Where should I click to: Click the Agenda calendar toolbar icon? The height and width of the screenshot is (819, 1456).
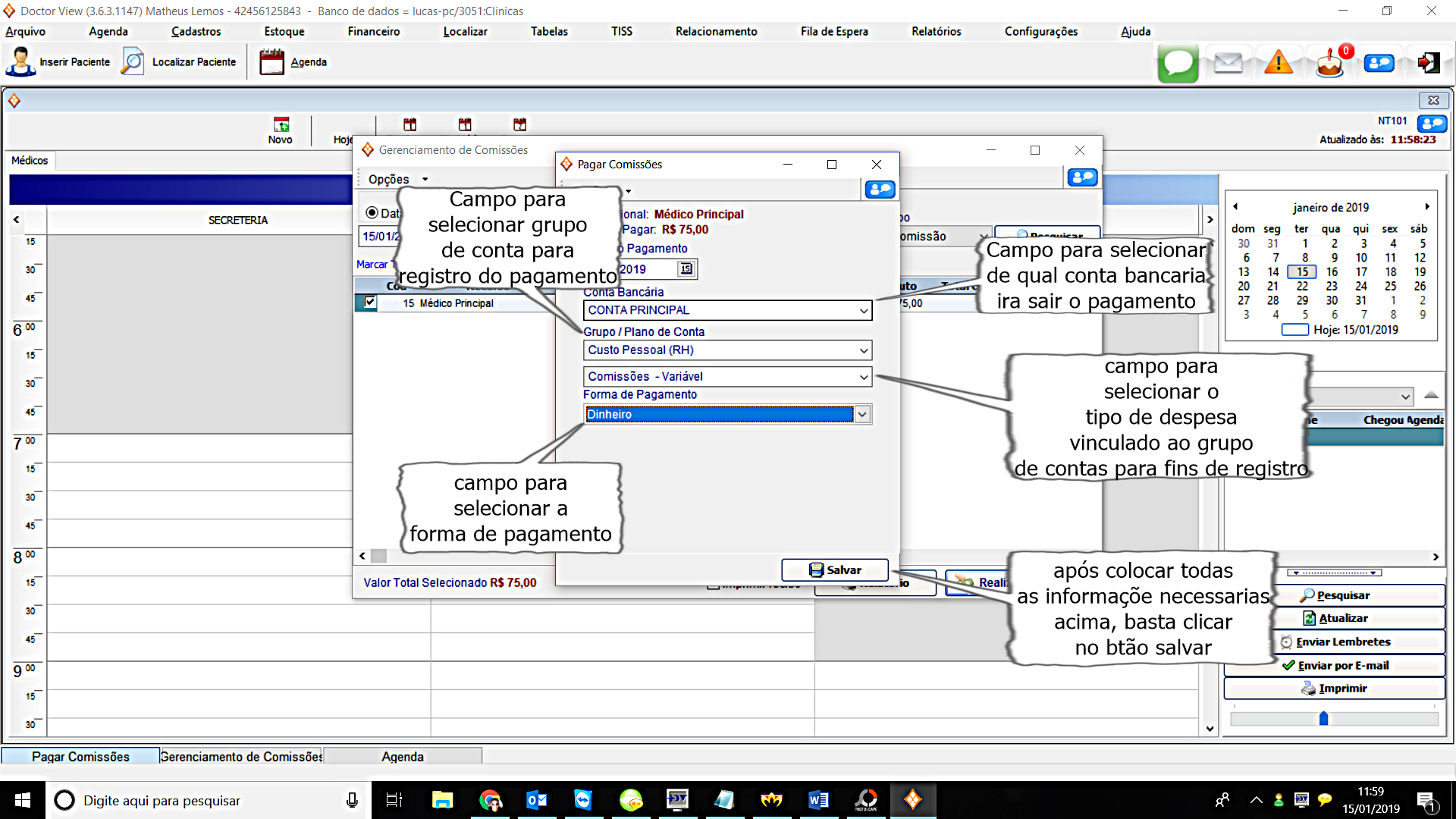(271, 62)
